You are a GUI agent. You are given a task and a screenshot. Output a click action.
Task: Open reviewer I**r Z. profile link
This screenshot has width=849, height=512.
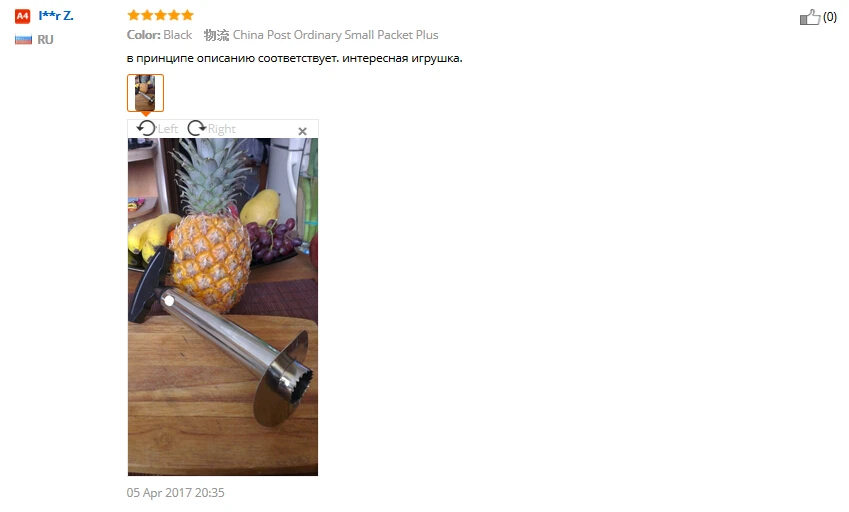pyautogui.click(x=56, y=16)
